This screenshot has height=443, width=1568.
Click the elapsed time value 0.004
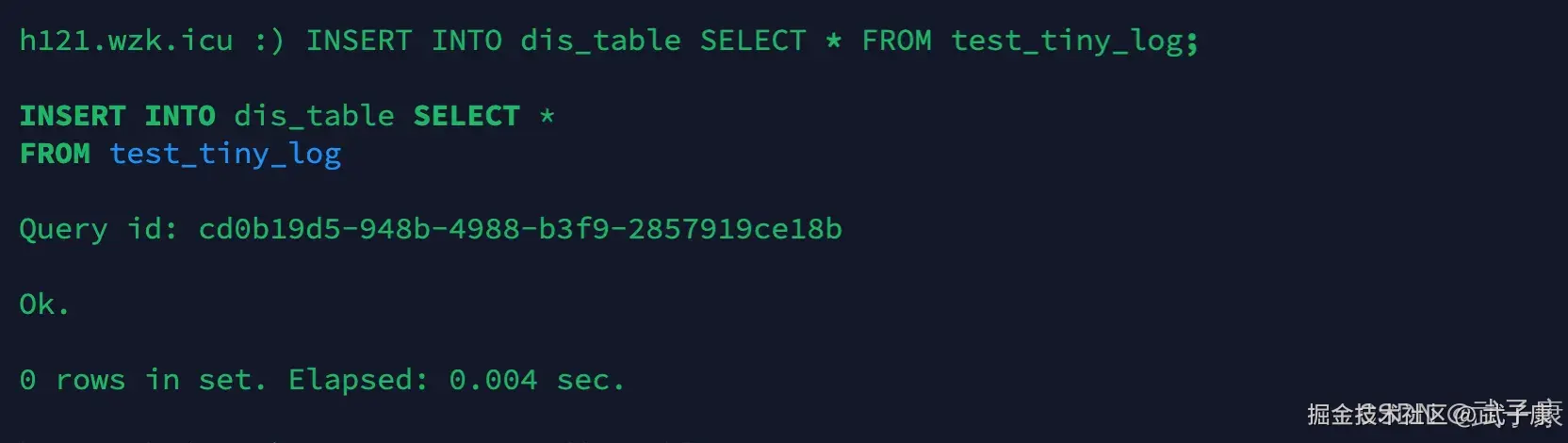pos(493,380)
